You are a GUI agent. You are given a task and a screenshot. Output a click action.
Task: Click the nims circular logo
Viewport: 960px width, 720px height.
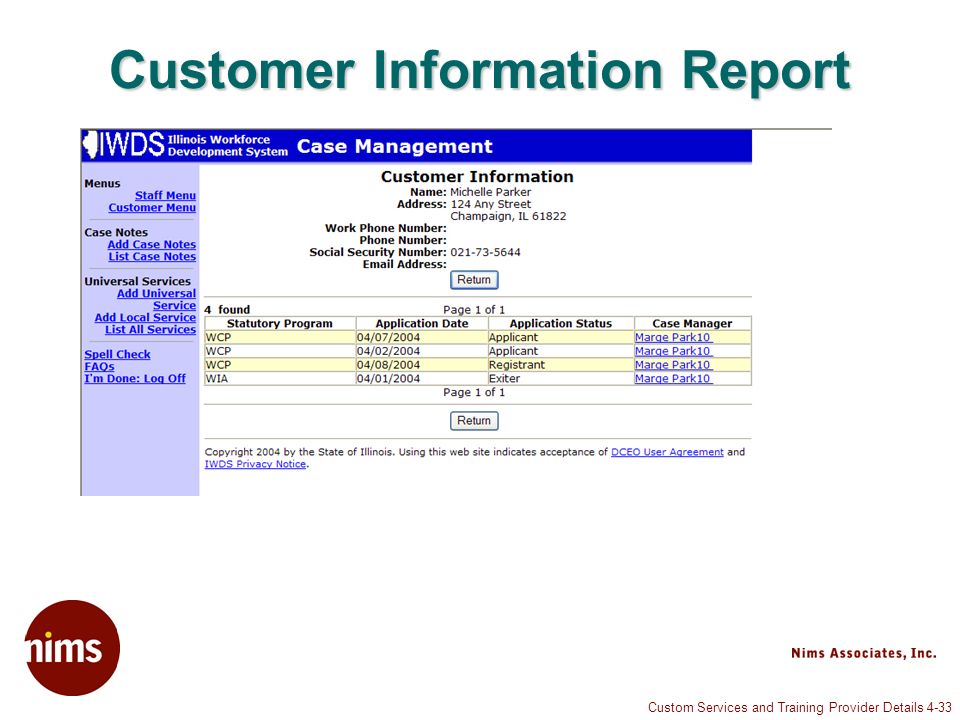(72, 648)
